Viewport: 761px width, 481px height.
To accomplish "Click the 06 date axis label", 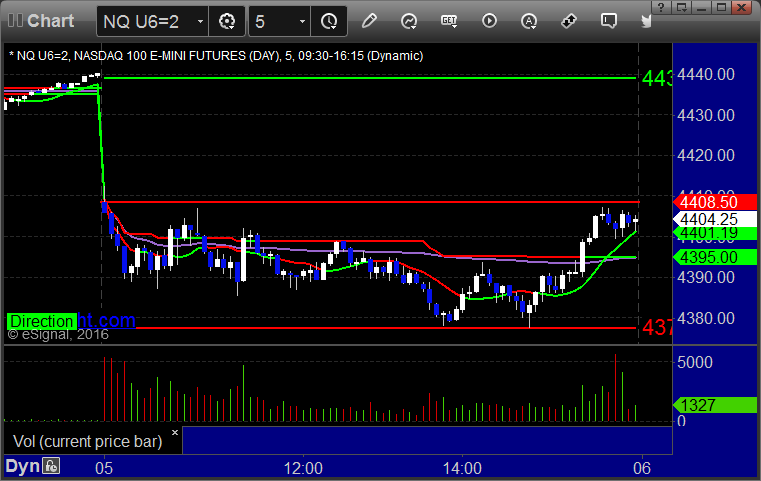I will [x=642, y=468].
